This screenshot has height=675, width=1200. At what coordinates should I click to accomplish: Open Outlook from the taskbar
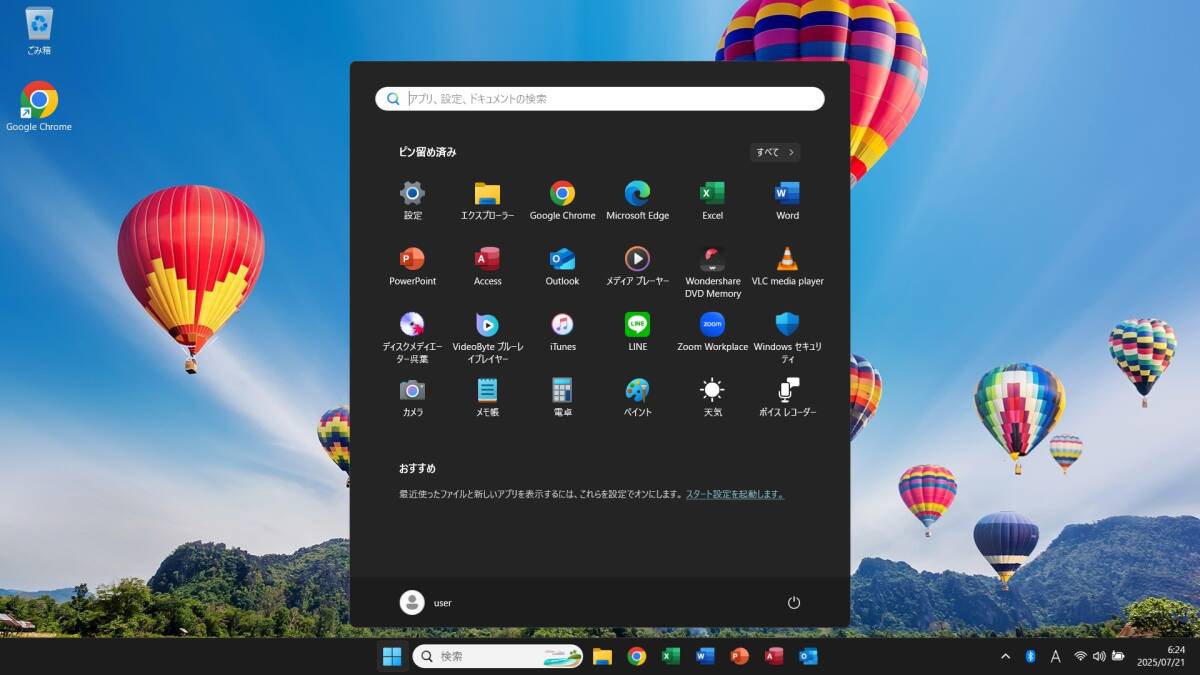click(x=808, y=656)
